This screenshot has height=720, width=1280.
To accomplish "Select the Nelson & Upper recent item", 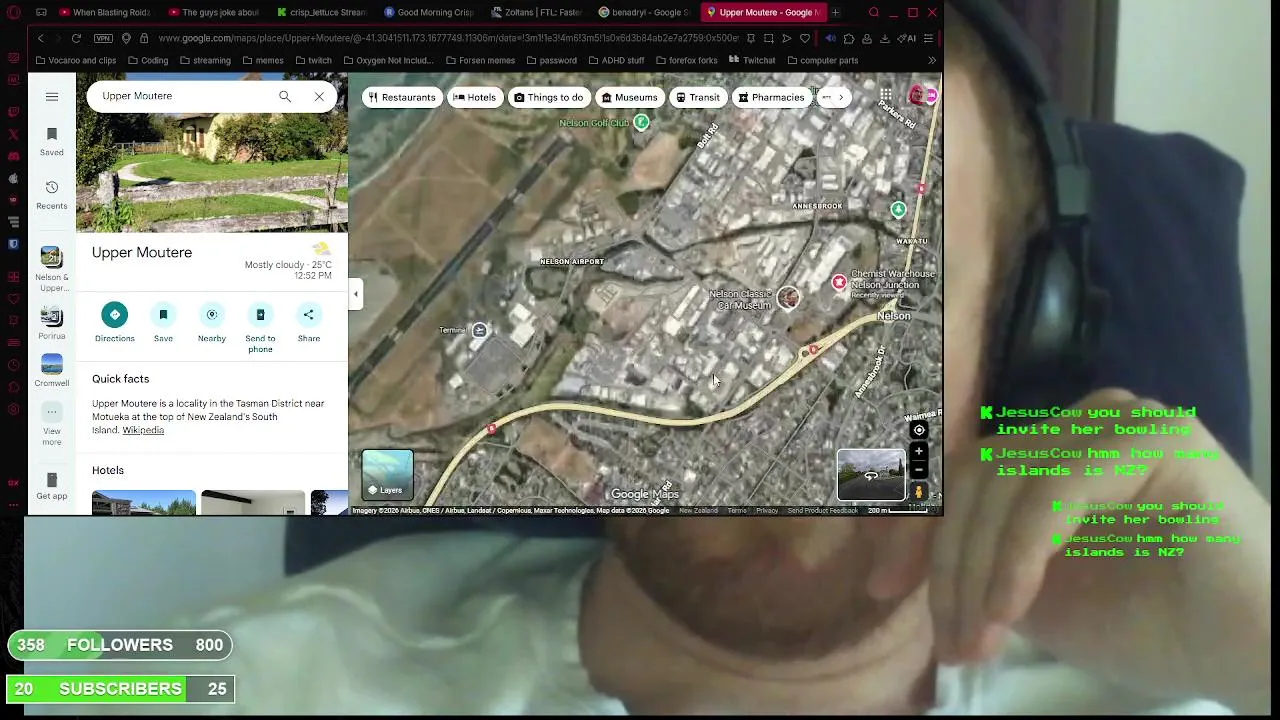I will pyautogui.click(x=51, y=269).
